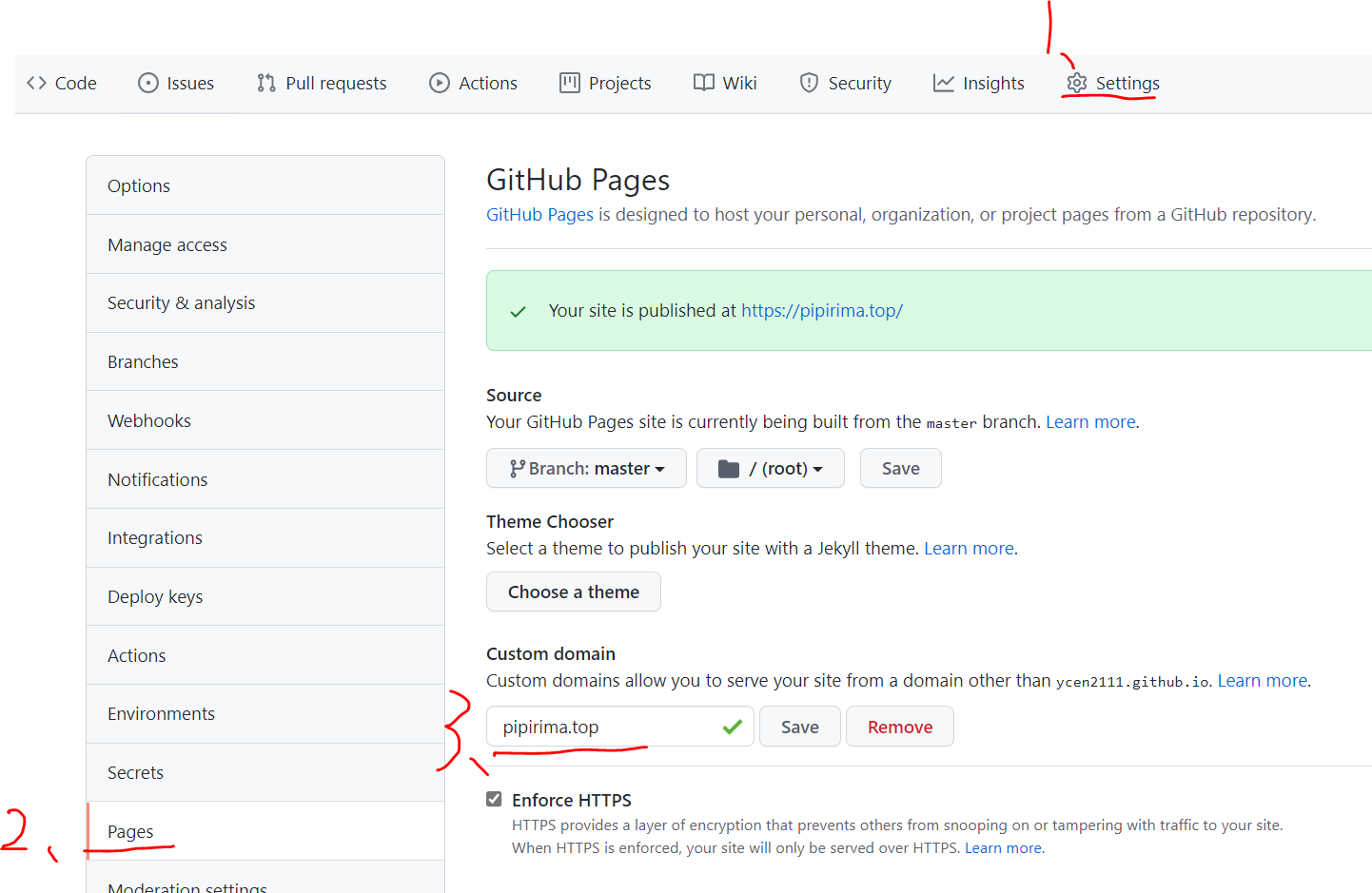Screen dimensions: 1372x893
Task: Click the green checkmark in published banner
Action: pyautogui.click(x=519, y=312)
